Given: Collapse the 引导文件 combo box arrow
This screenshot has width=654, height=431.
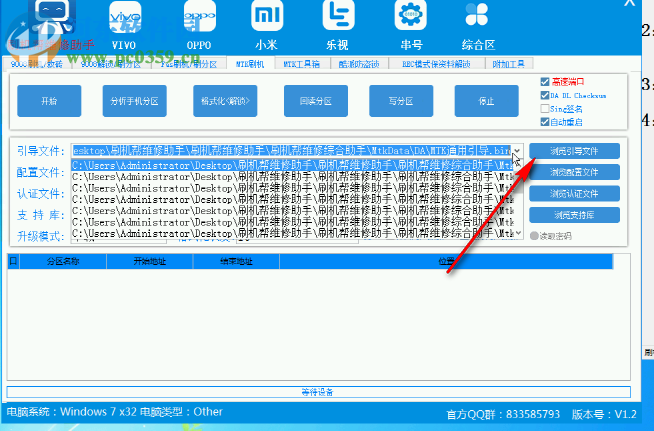Looking at the screenshot, I should (517, 151).
